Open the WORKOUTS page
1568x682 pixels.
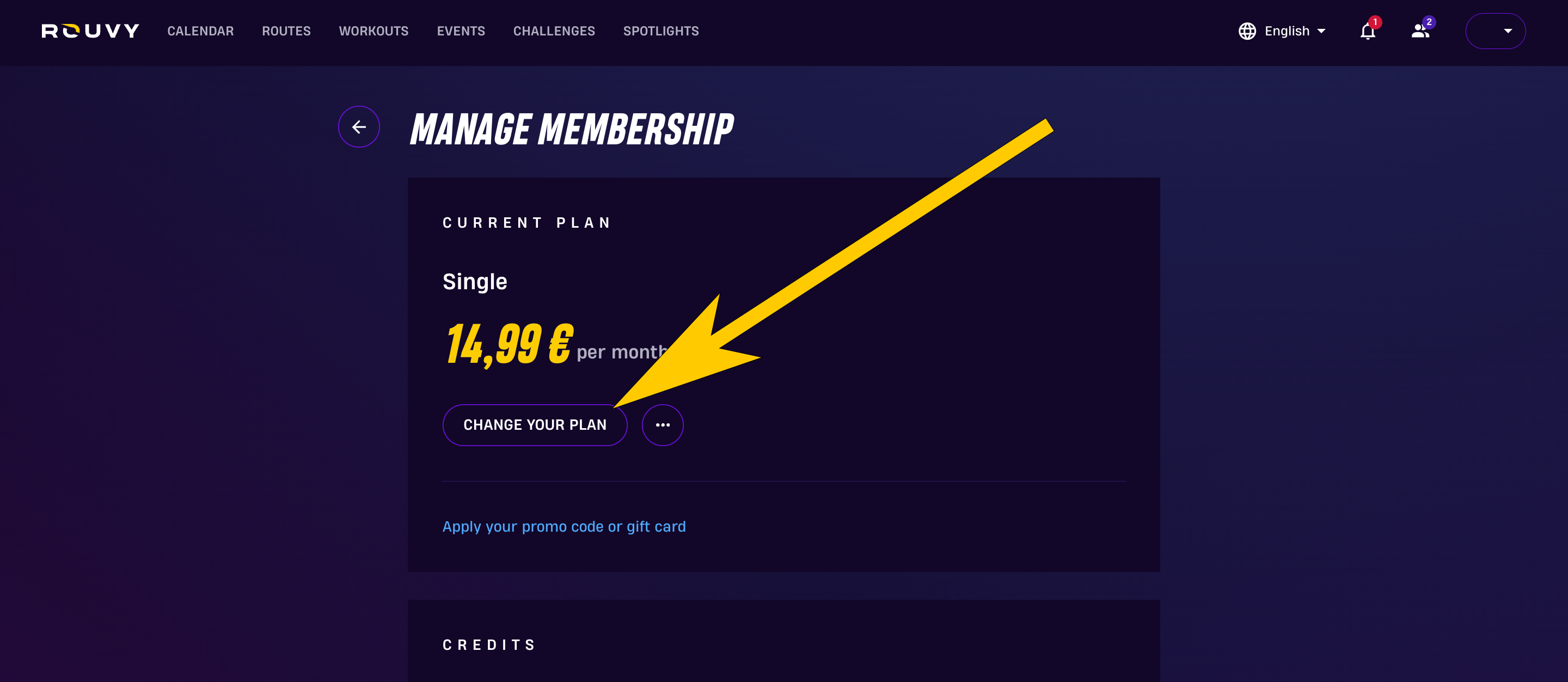click(373, 31)
